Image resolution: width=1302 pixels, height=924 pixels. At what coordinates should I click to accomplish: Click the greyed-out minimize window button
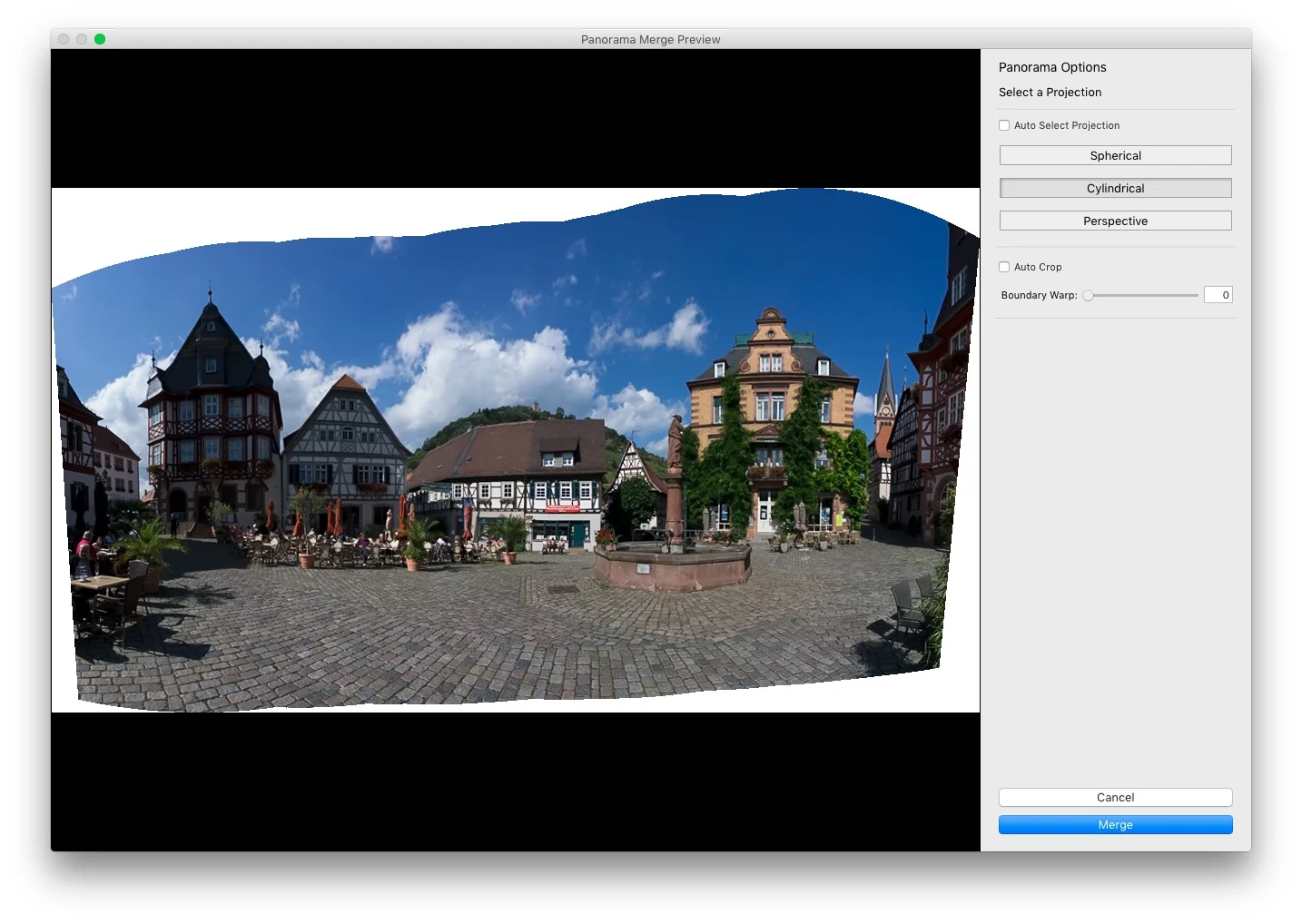click(x=82, y=39)
